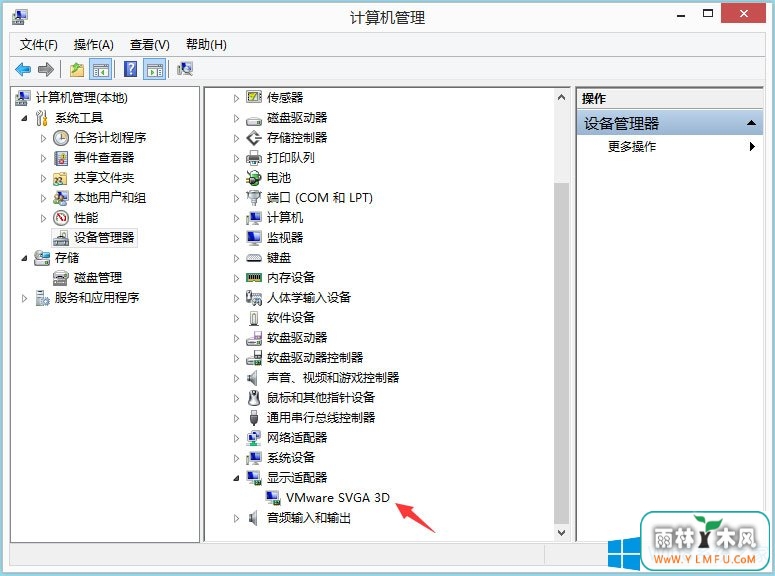
Task: Click the forward arrow toolbar icon
Action: 46,70
